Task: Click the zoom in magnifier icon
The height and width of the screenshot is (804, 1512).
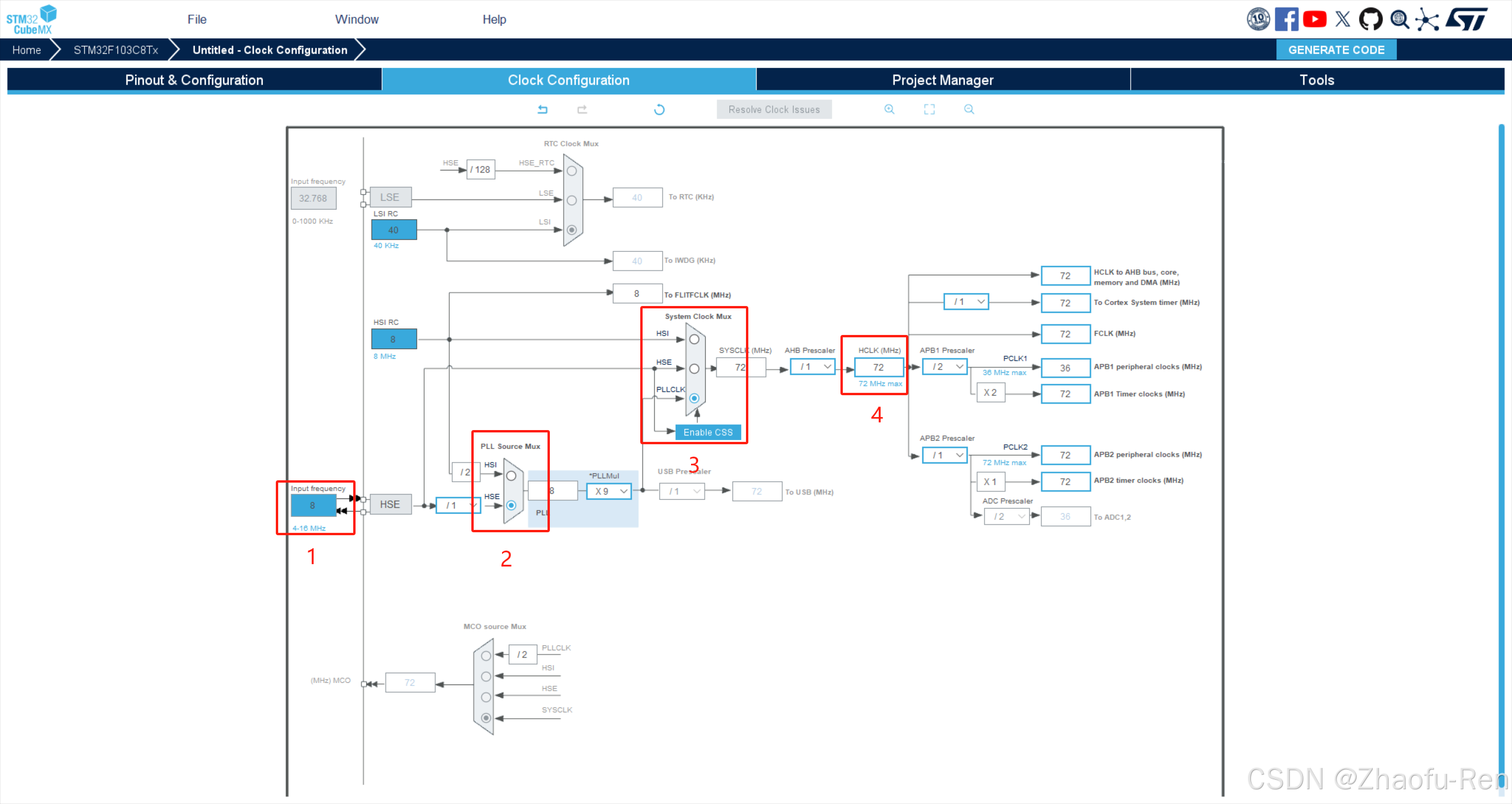Action: pos(889,109)
